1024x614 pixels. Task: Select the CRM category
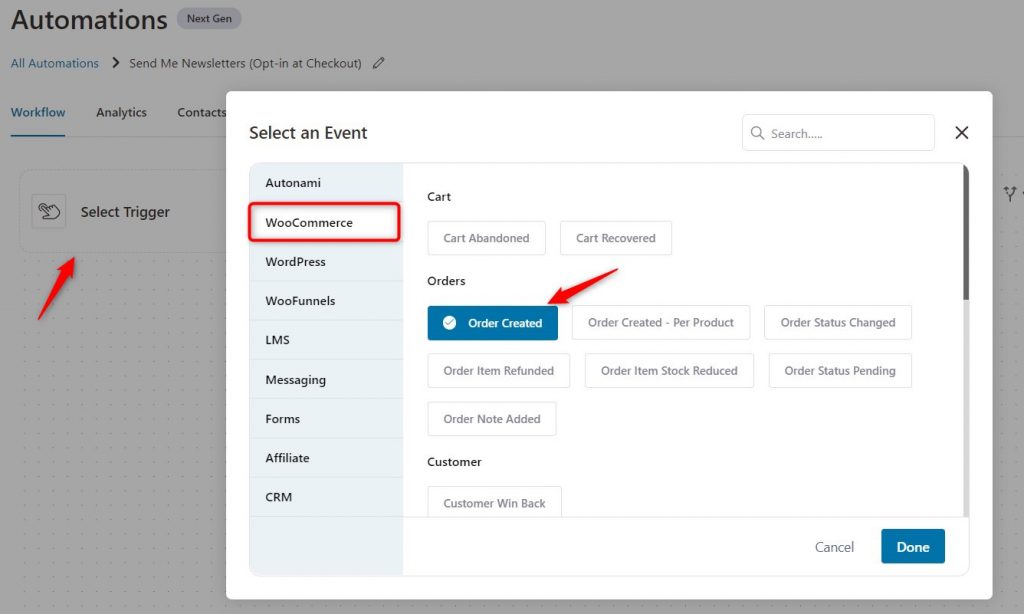pos(326,497)
